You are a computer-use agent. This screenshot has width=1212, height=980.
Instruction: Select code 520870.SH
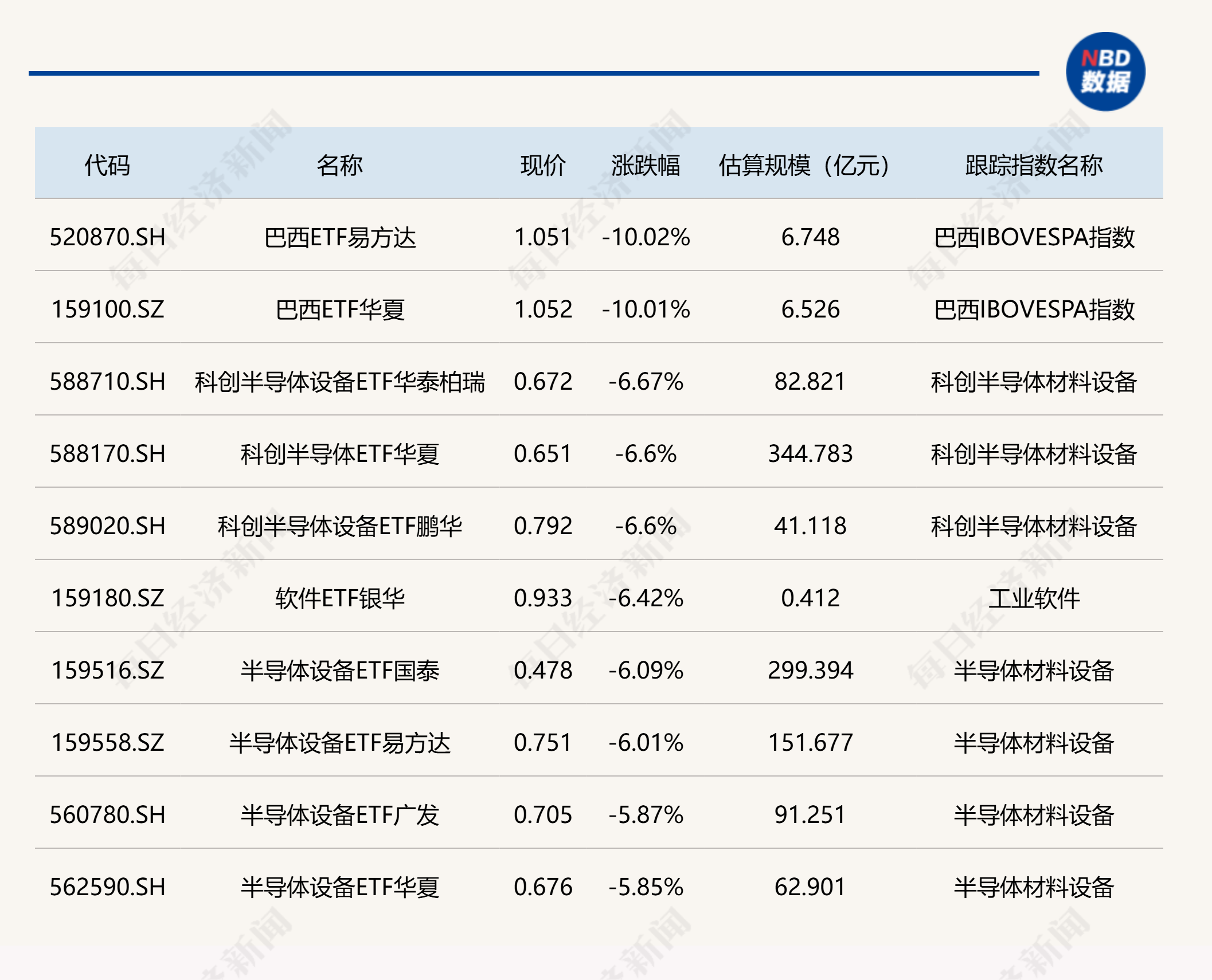(107, 237)
